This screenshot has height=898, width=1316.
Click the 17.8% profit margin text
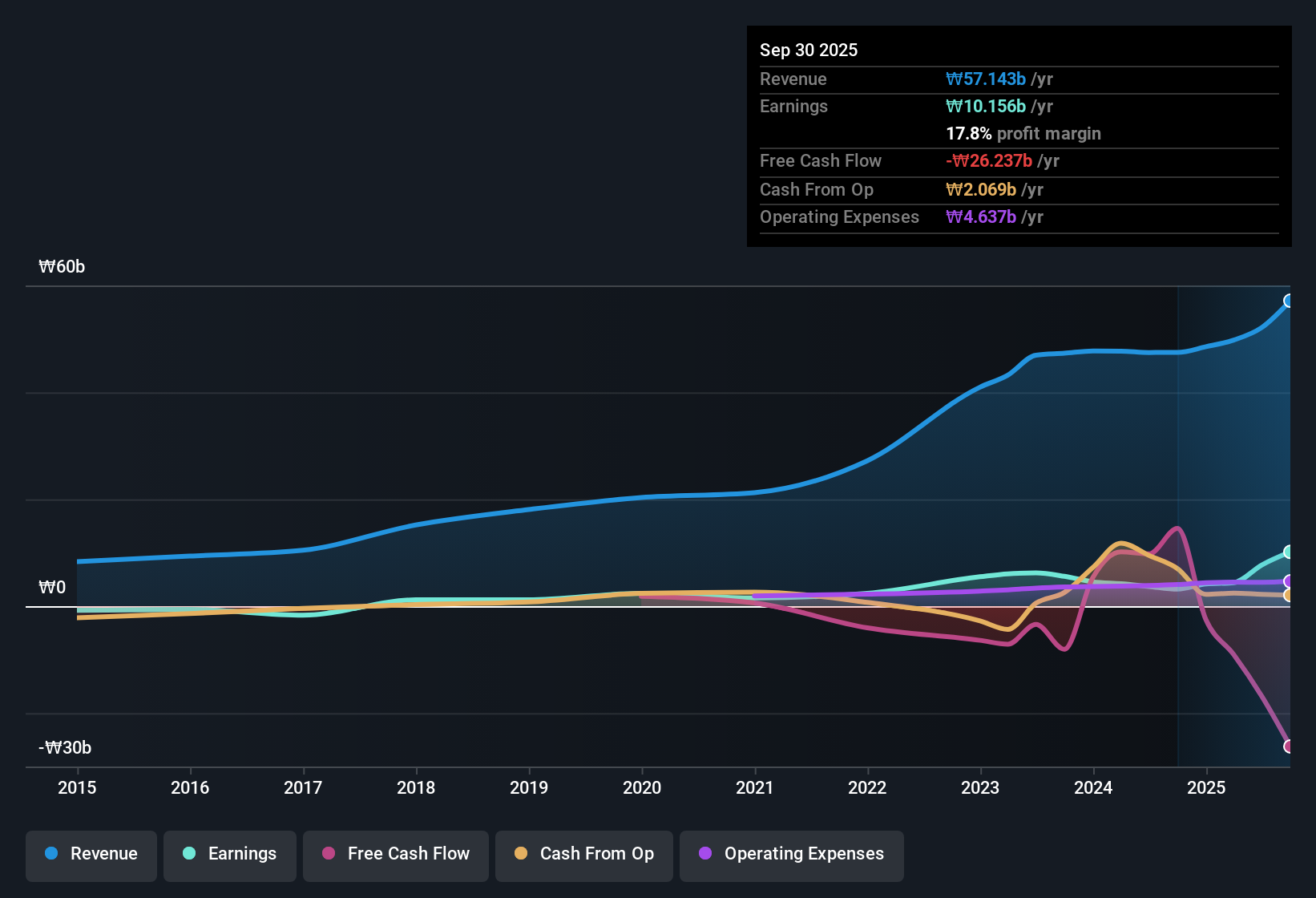coord(1023,133)
